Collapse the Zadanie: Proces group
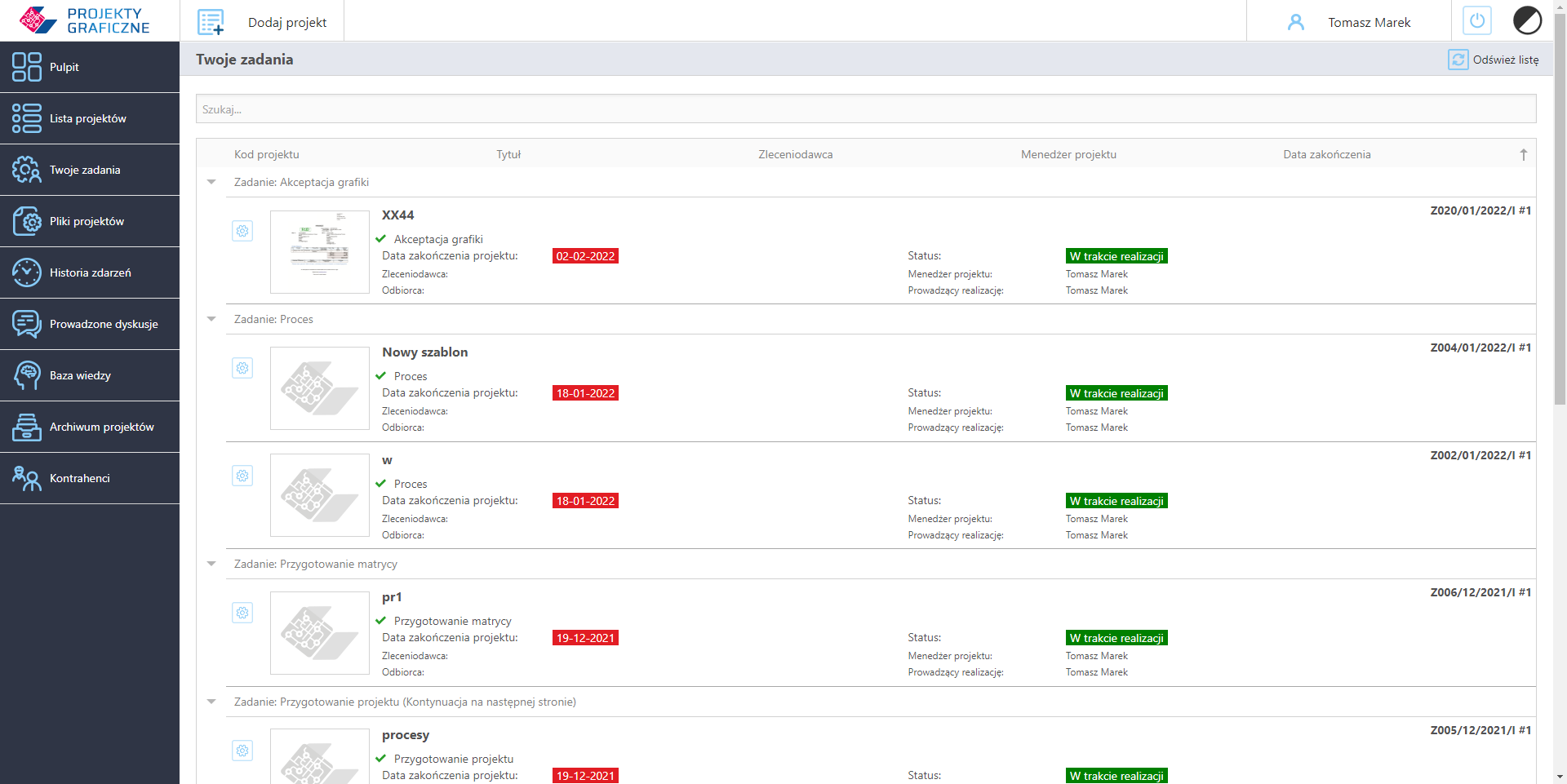This screenshot has height=784, width=1567. click(211, 319)
